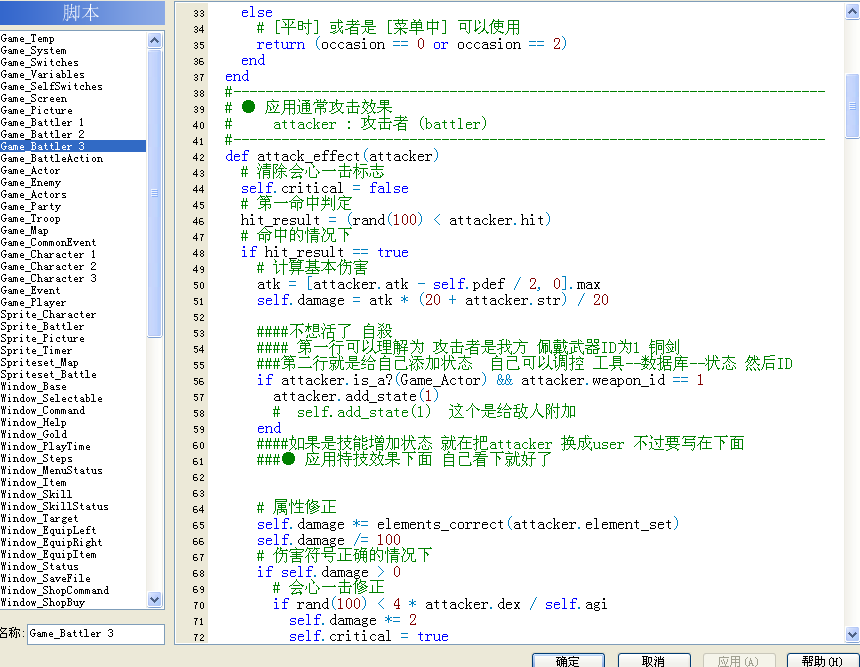The image size is (860, 667).
Task: Select the Game_Event script
Action: point(30,291)
